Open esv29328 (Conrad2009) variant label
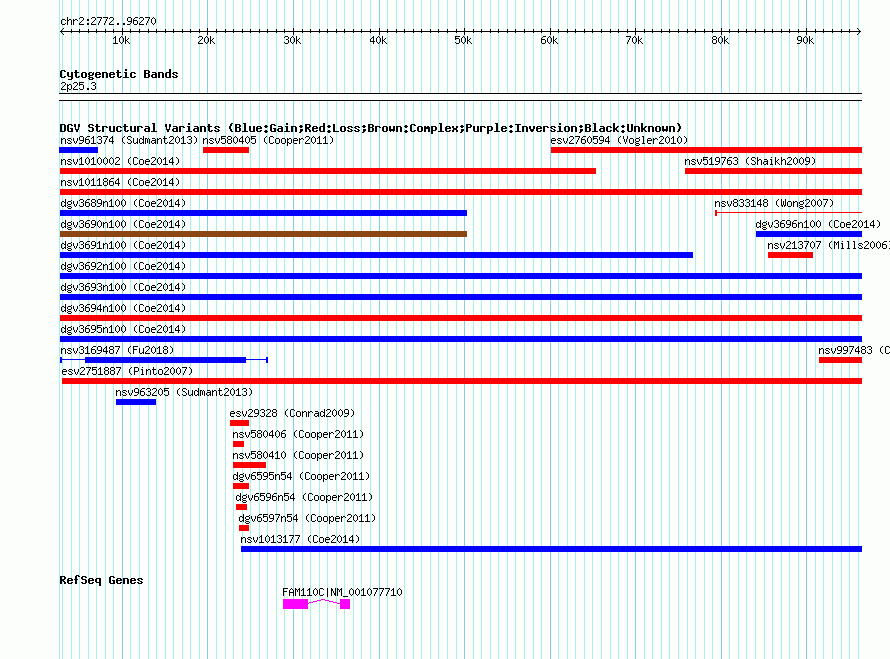Image resolution: width=890 pixels, height=659 pixels. point(292,413)
